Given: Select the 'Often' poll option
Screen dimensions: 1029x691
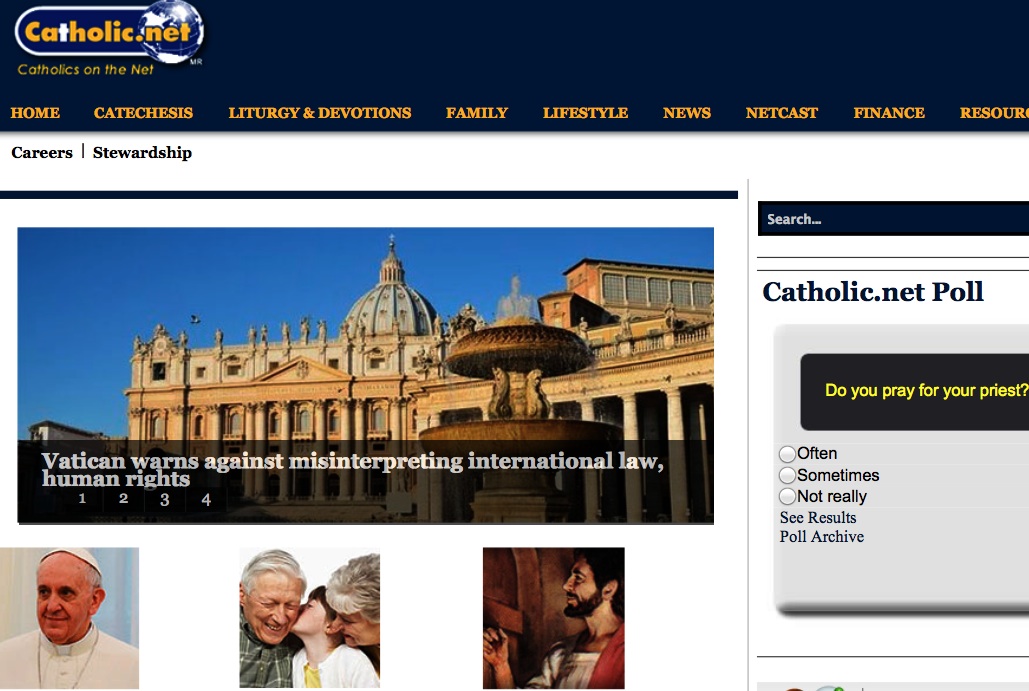Looking at the screenshot, I should (788, 454).
